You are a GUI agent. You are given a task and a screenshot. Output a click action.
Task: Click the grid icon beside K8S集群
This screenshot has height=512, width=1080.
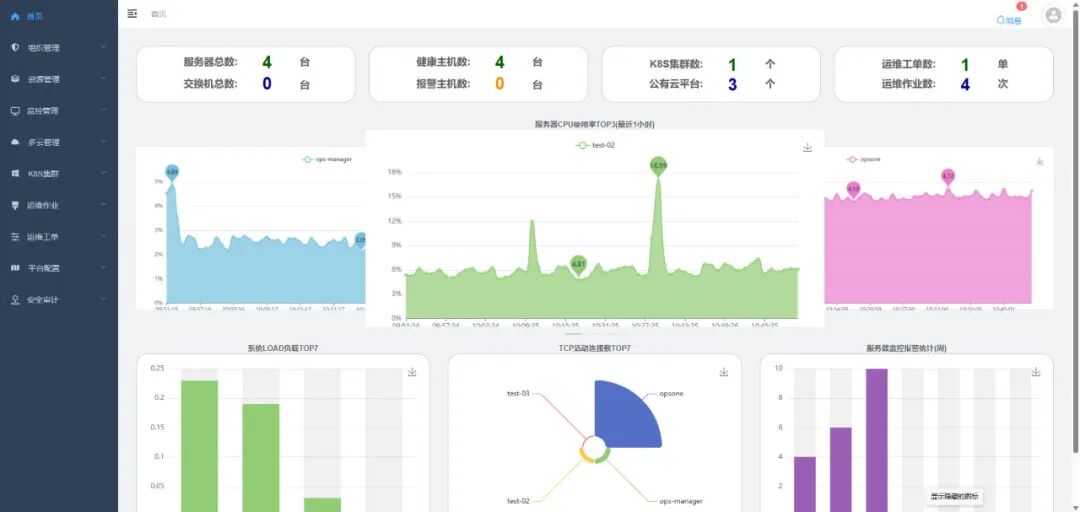[15, 174]
